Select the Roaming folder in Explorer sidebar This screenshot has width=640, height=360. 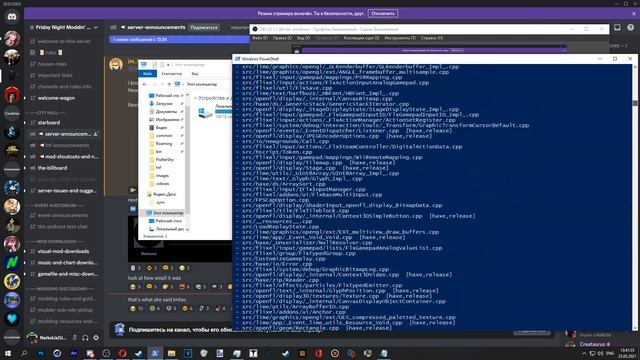(163, 144)
